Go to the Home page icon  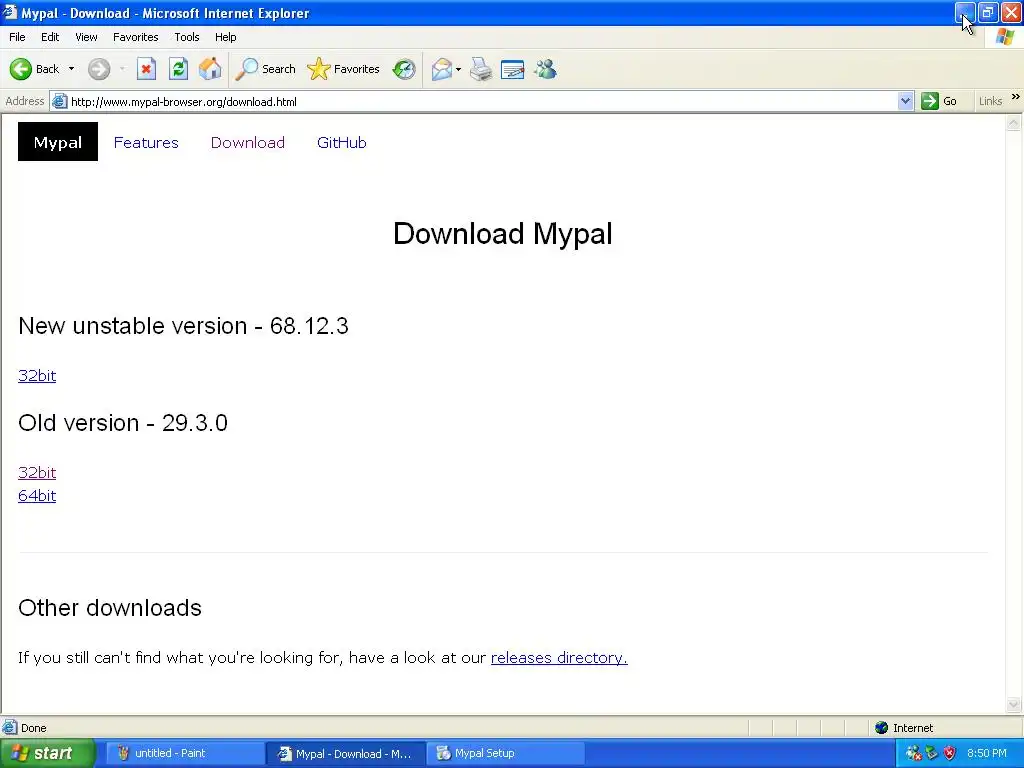210,69
